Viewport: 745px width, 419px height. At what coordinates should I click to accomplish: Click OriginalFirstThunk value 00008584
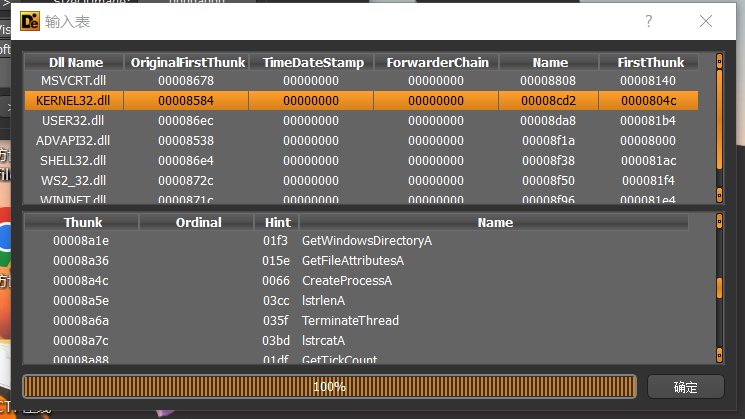186,101
